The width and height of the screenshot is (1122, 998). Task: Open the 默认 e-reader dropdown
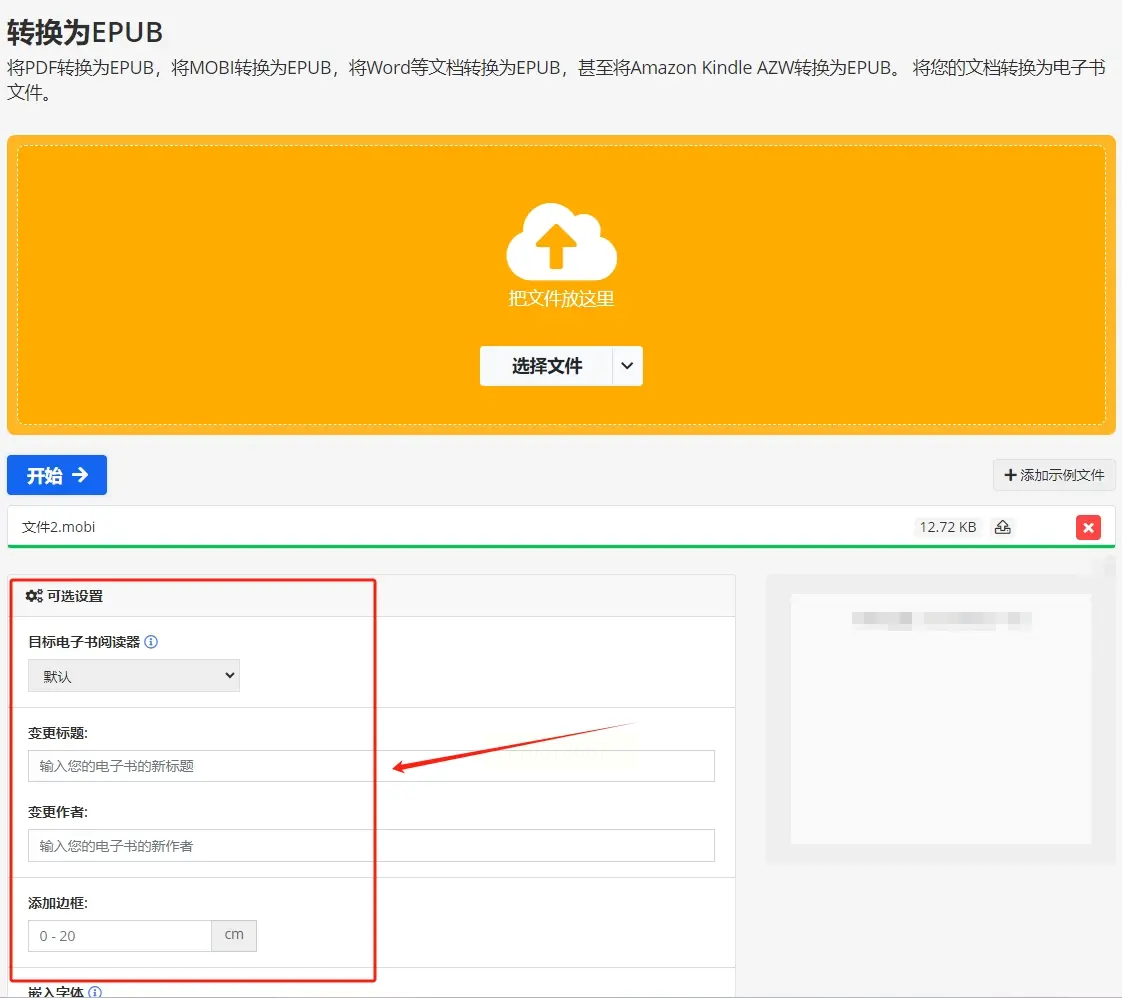click(x=134, y=676)
